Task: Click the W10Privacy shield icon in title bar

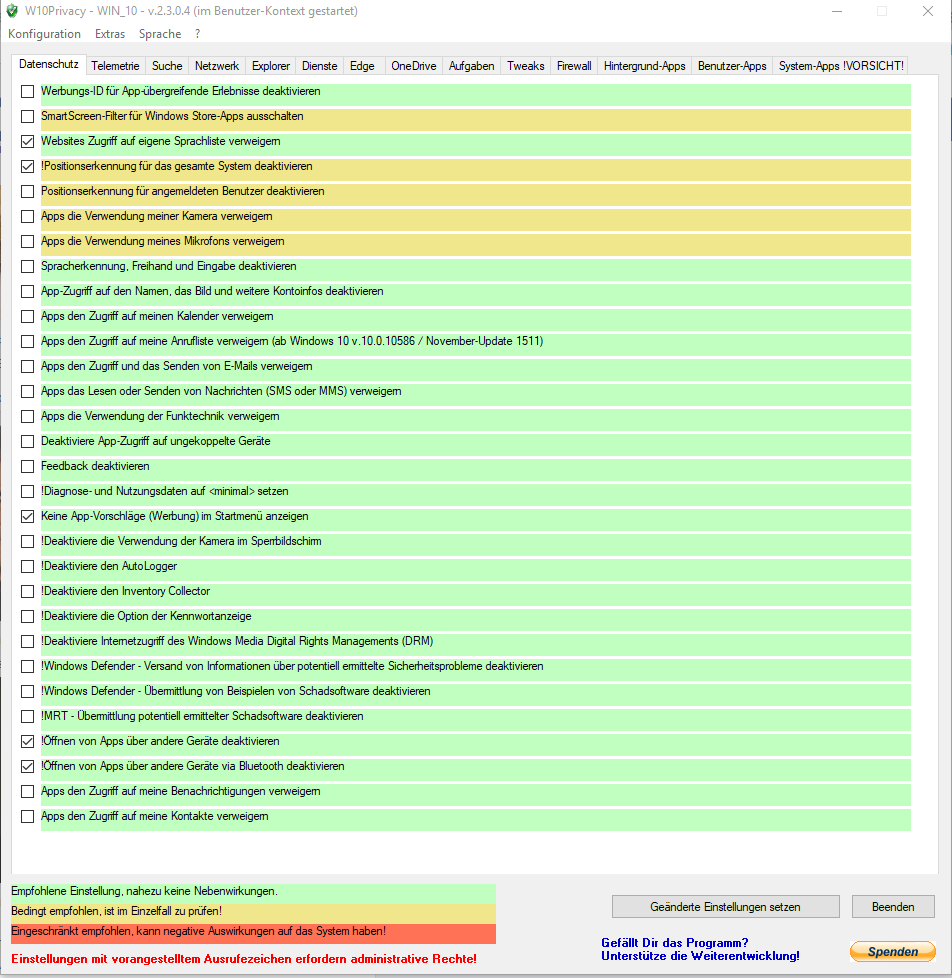Action: point(13,12)
